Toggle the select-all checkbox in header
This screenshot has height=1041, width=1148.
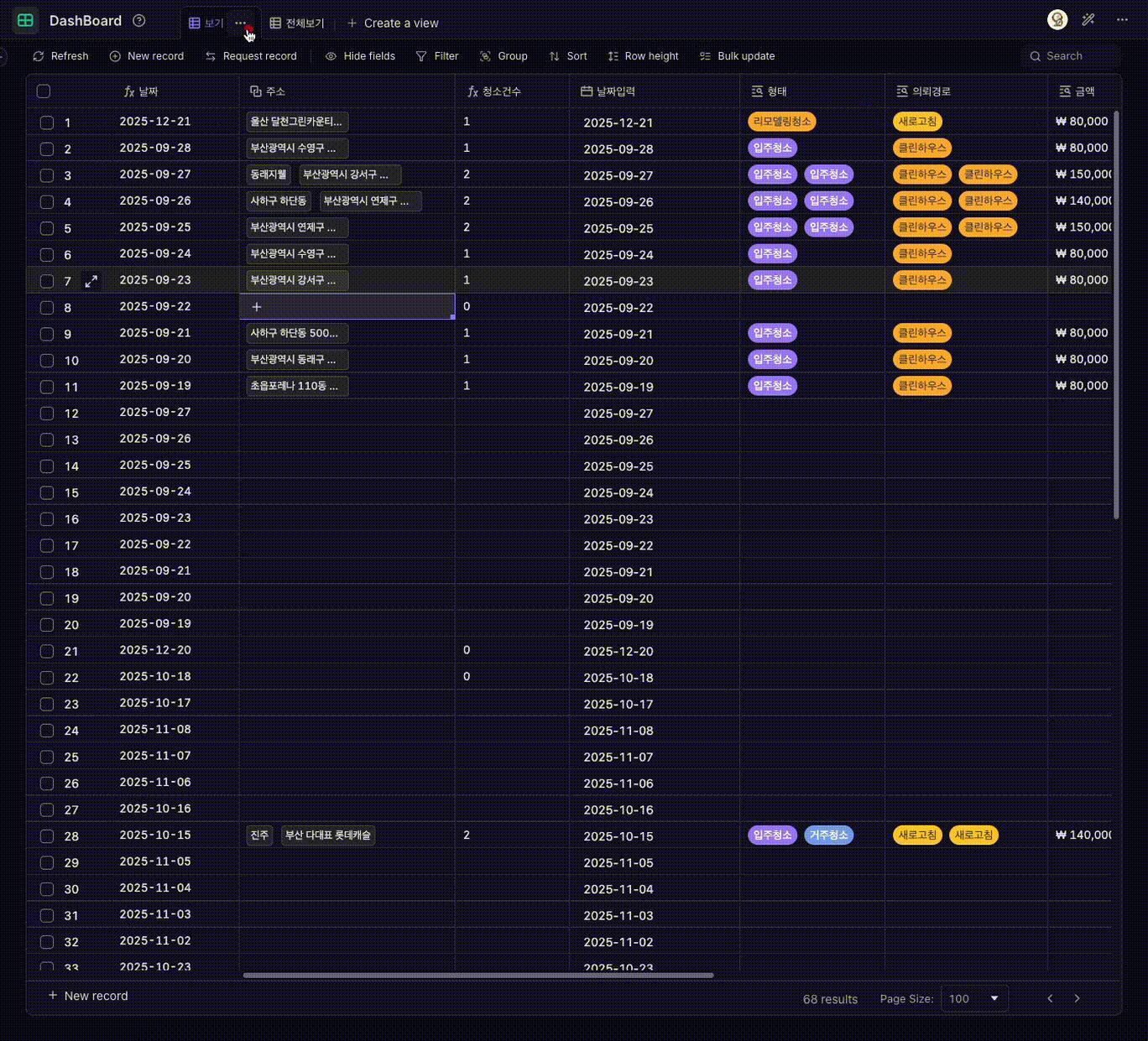point(44,91)
